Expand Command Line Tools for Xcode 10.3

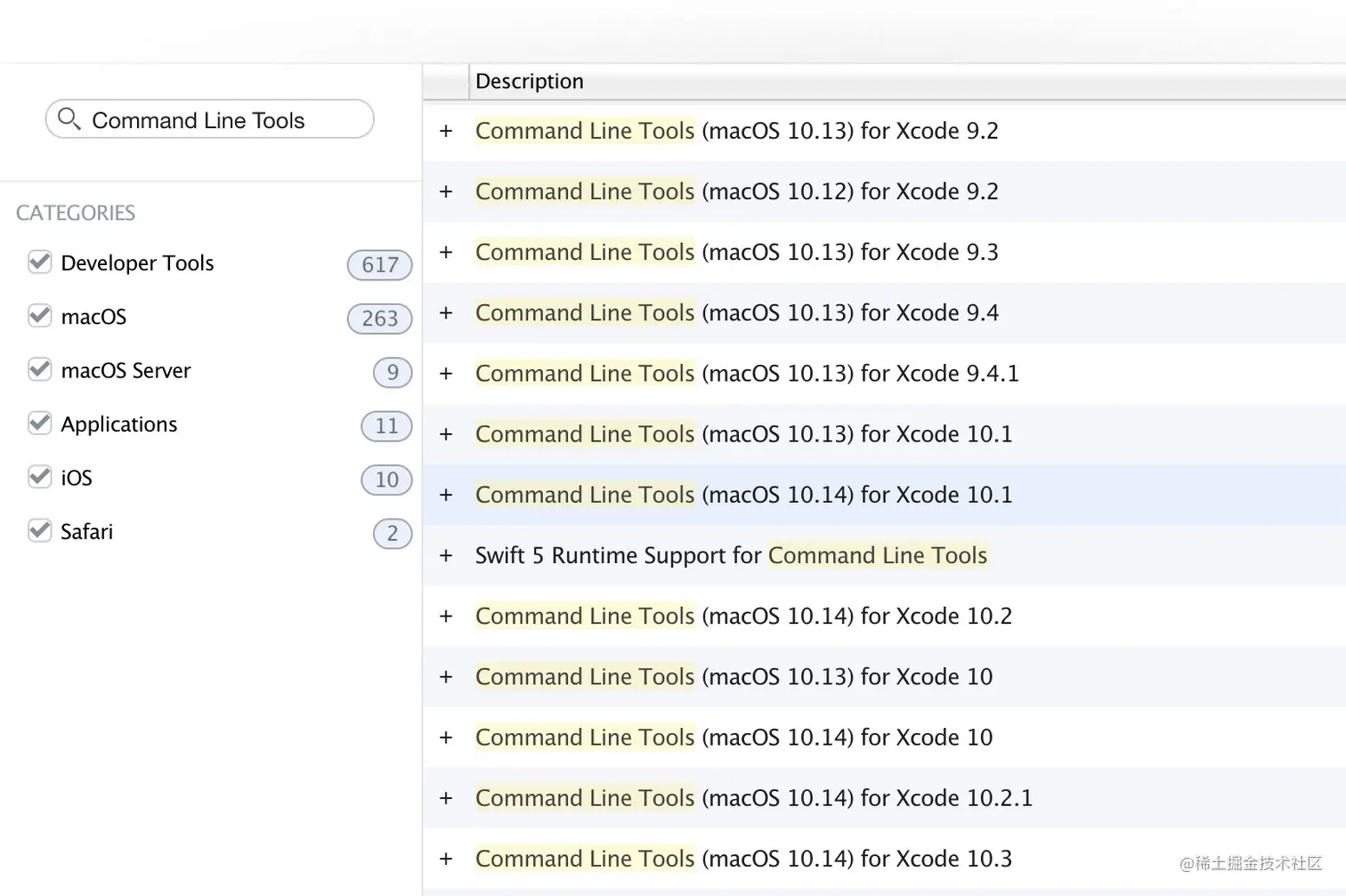(446, 859)
